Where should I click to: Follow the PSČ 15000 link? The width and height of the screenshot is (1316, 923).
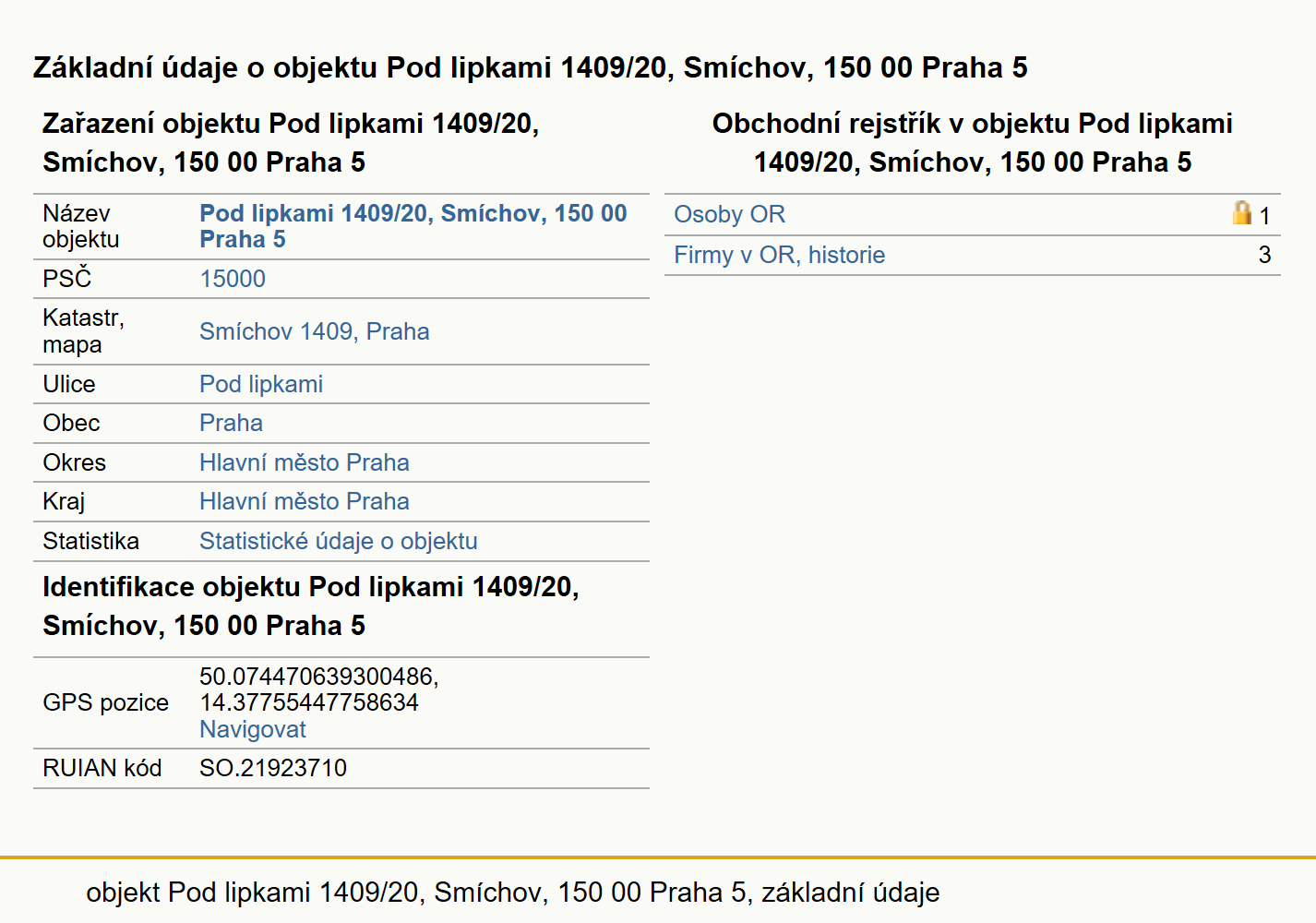point(233,279)
